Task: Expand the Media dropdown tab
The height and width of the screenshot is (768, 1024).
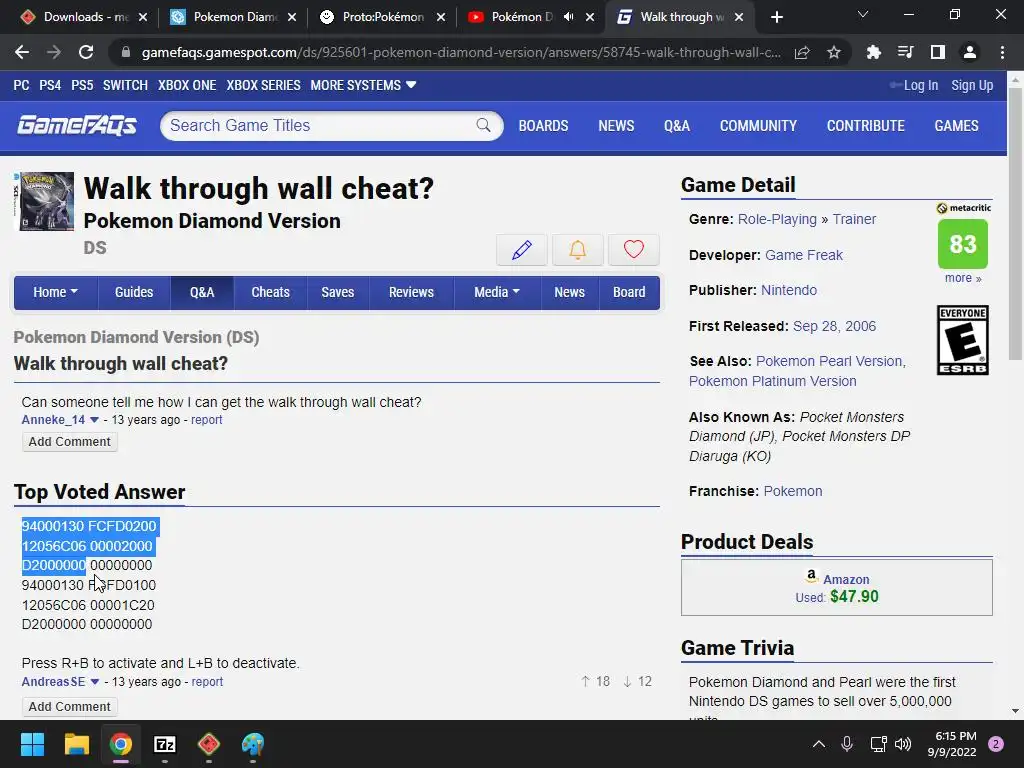Action: (497, 292)
